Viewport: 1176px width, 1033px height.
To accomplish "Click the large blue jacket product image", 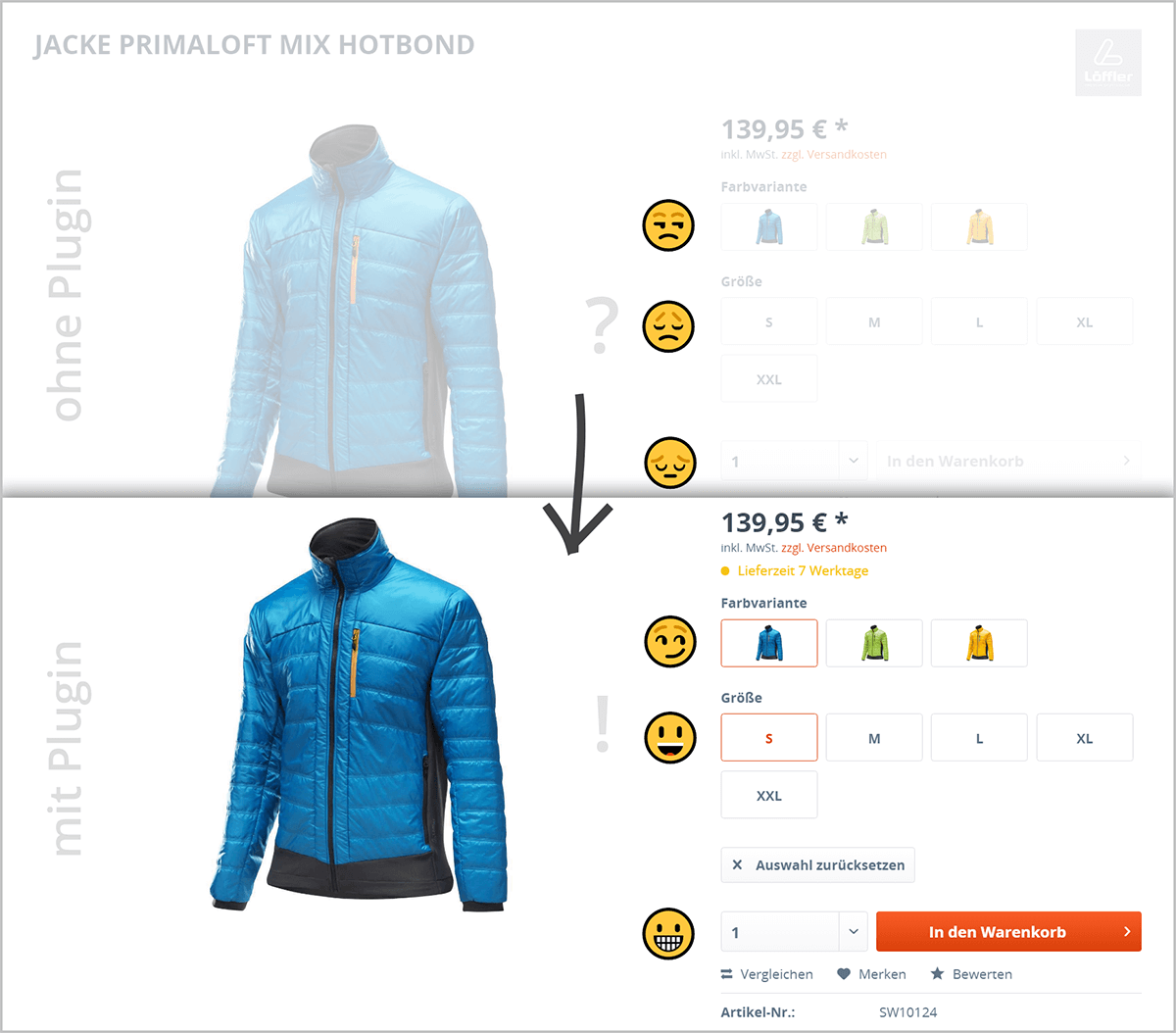I will [359, 715].
